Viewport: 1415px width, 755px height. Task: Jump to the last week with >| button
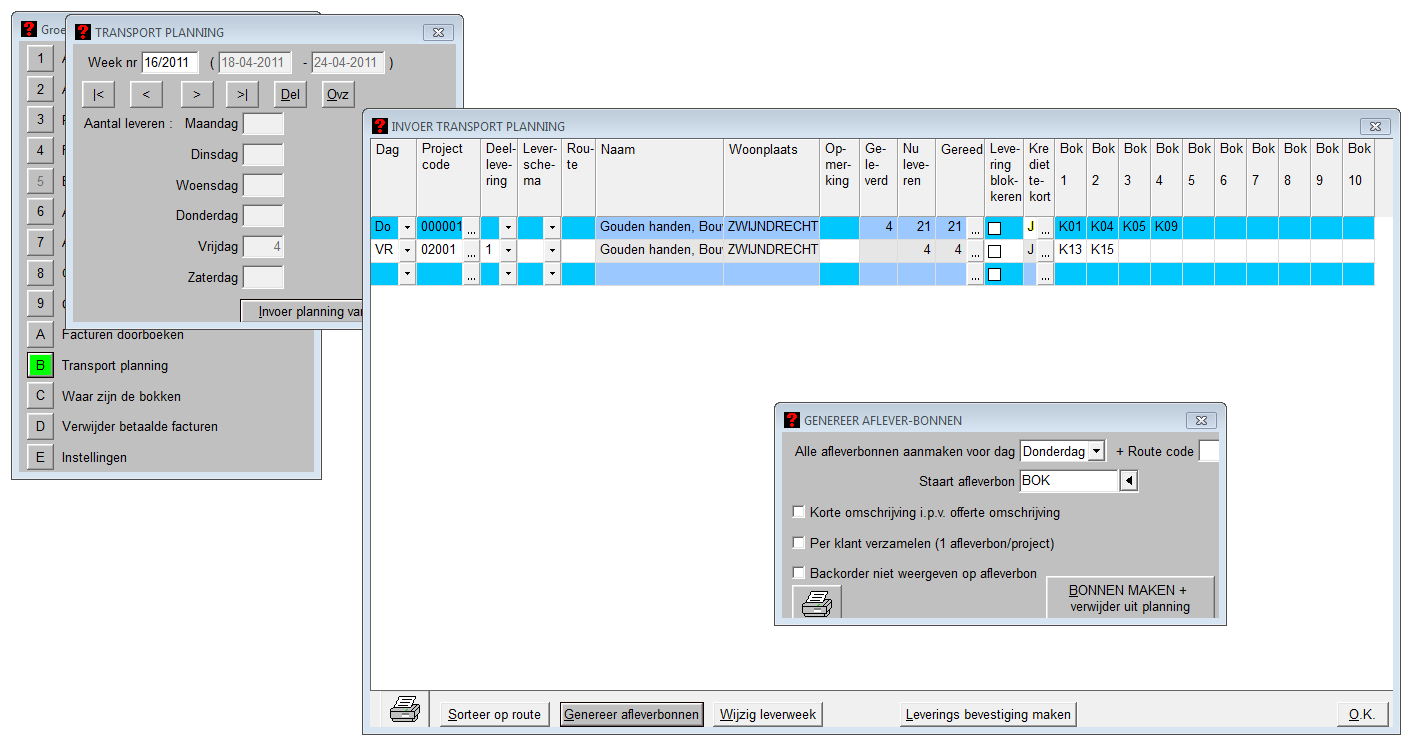coord(243,94)
